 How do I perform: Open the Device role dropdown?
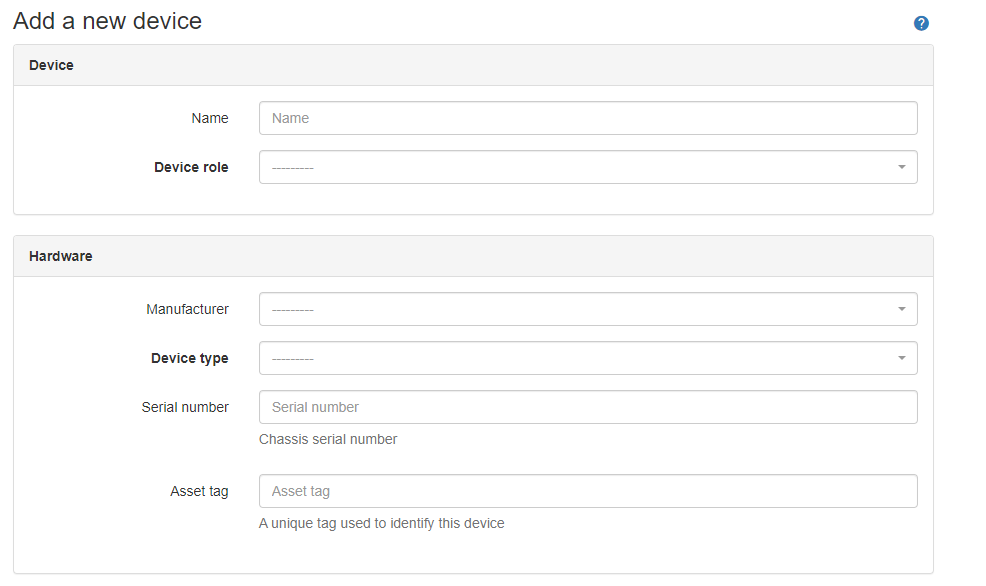coord(587,167)
